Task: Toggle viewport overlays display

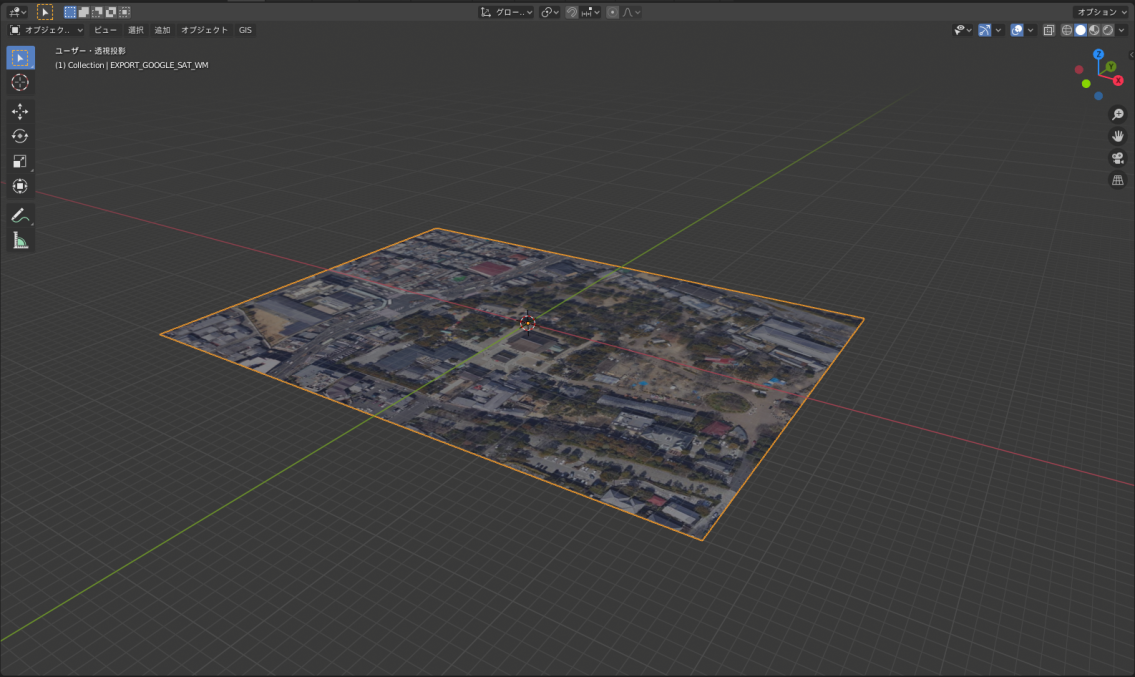Action: [1016, 30]
